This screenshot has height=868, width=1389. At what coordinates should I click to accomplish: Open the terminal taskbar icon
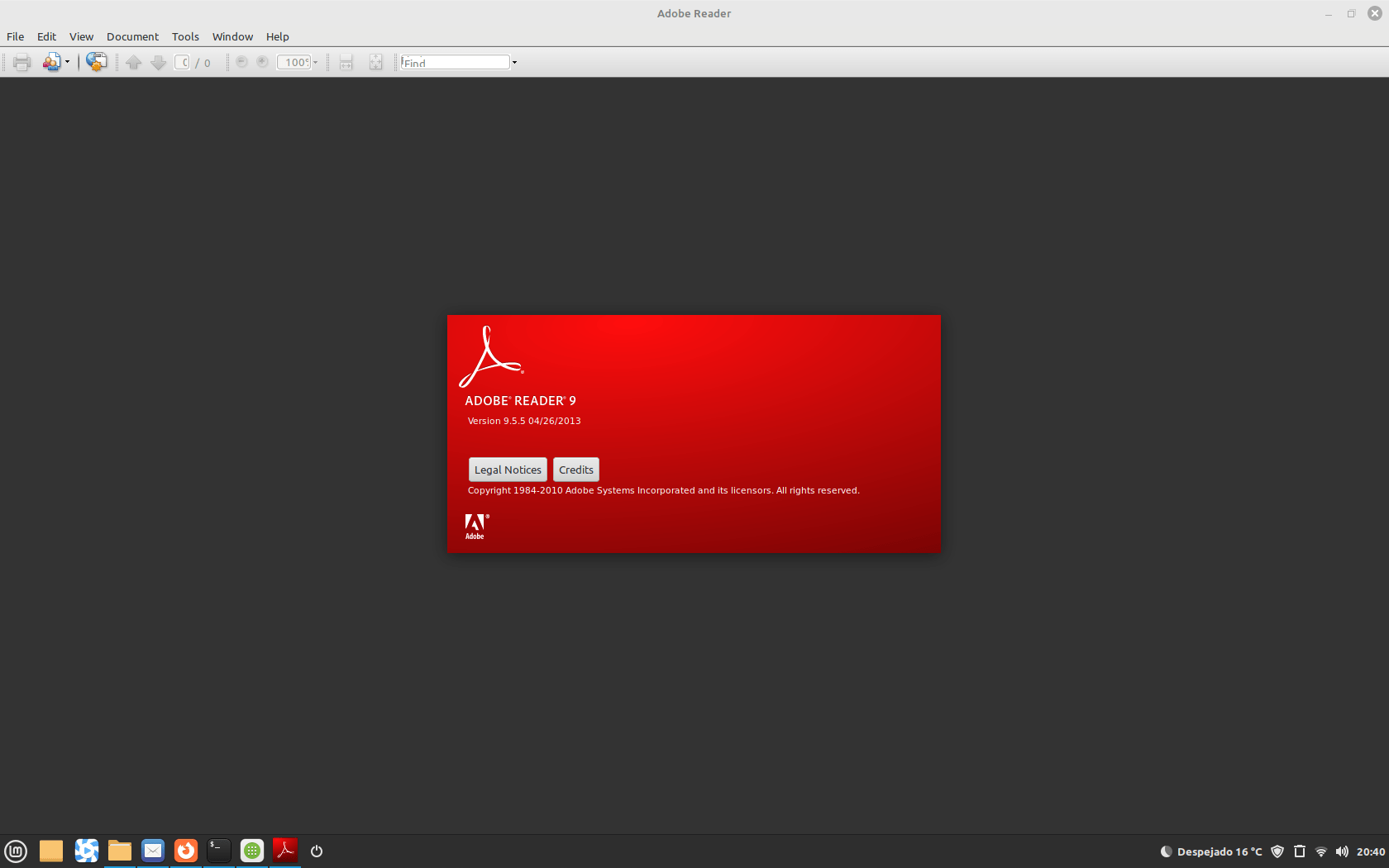219,851
